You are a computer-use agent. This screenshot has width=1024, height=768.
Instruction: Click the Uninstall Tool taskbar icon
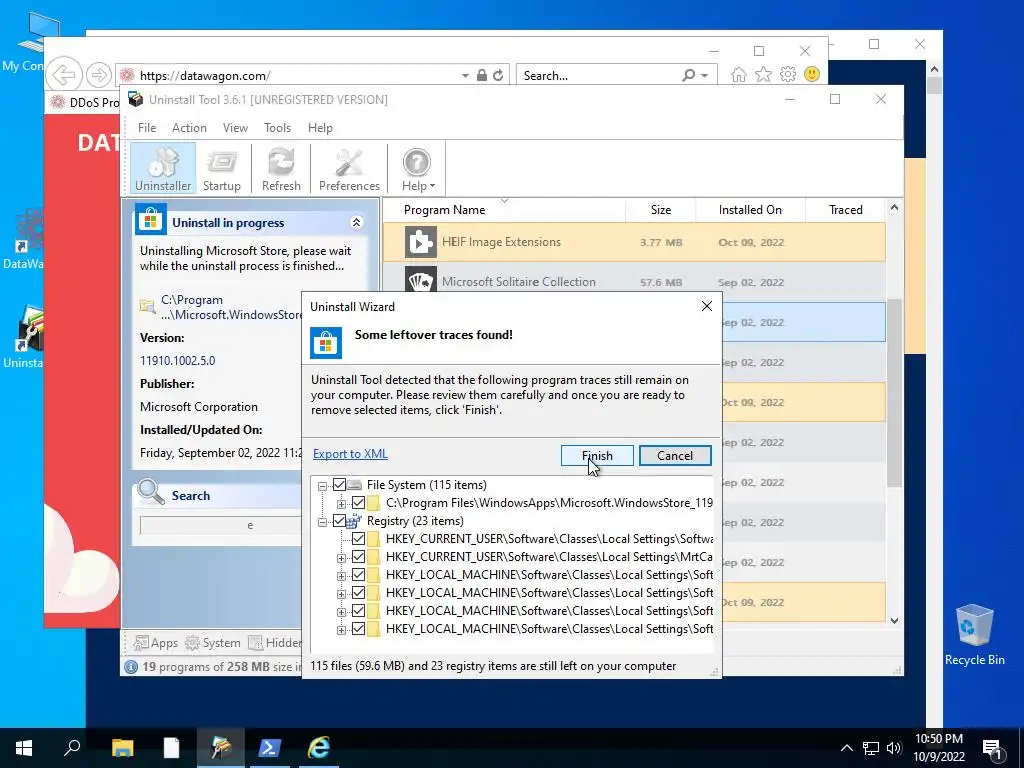[x=221, y=748]
